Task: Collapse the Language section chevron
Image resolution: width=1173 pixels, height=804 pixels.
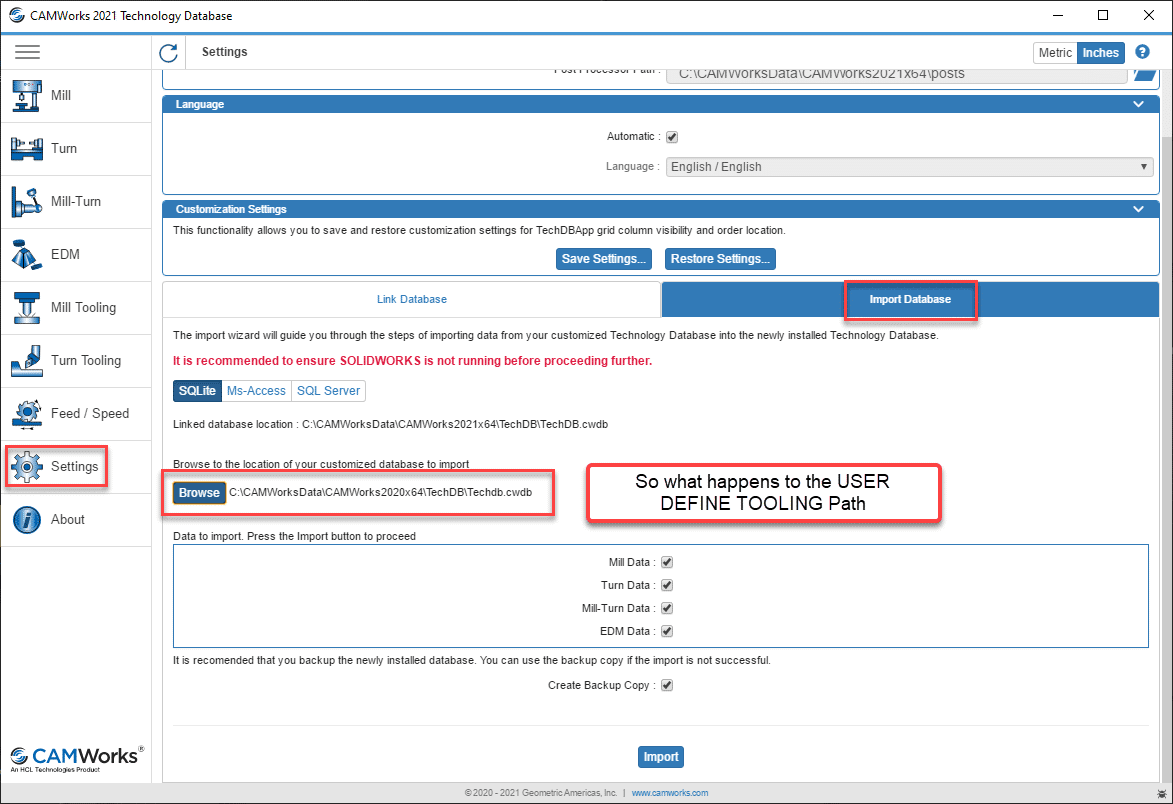Action: [1138, 104]
